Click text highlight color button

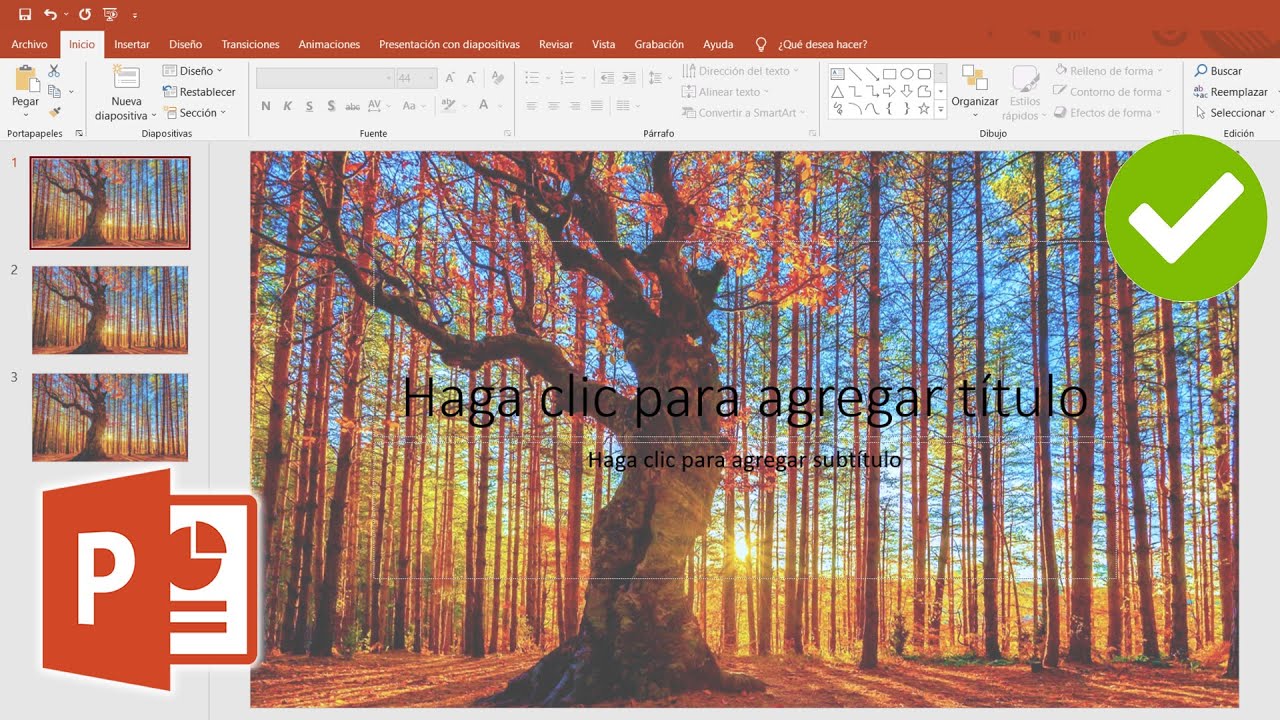448,106
